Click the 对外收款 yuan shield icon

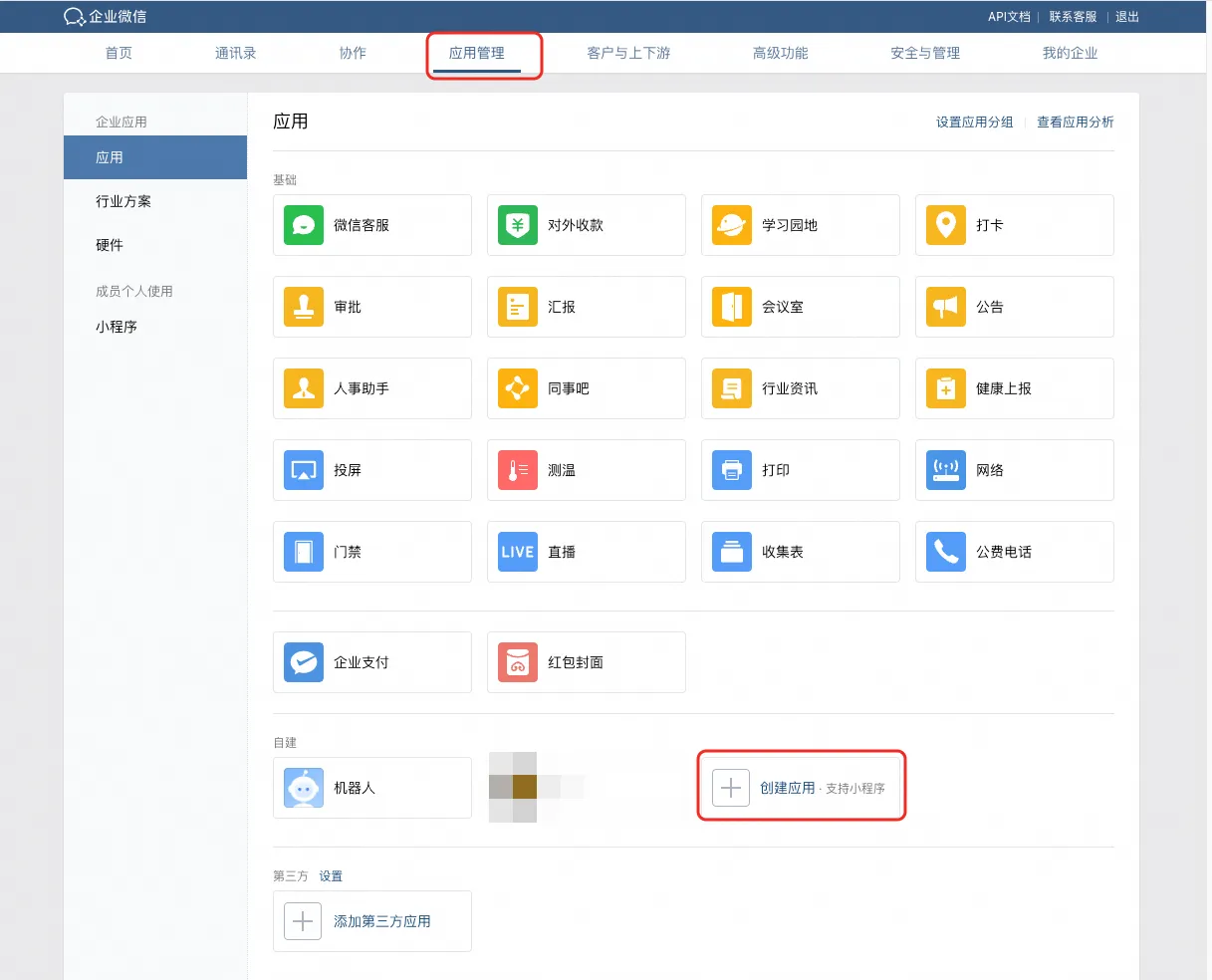(518, 225)
